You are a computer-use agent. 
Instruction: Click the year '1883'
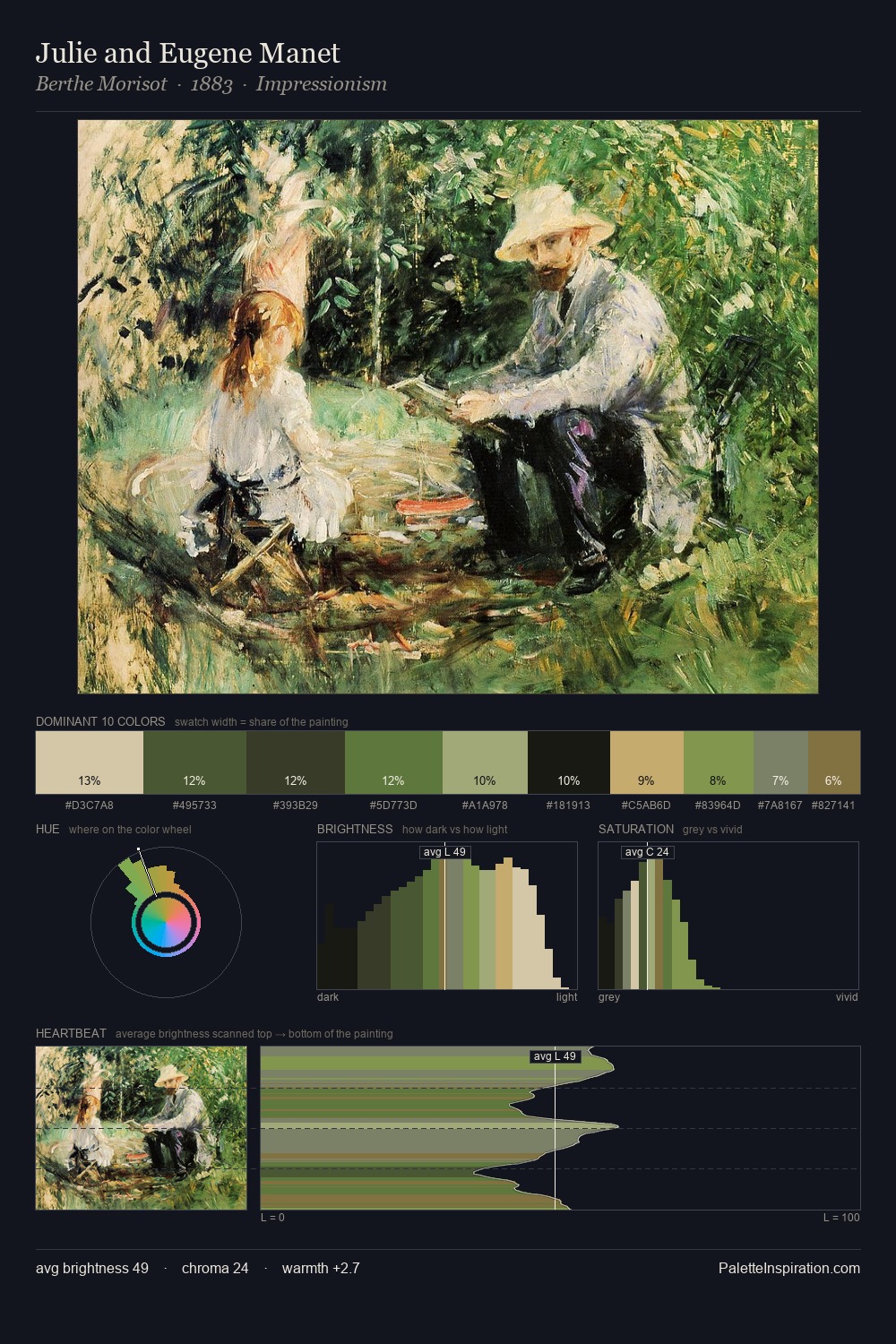point(211,84)
